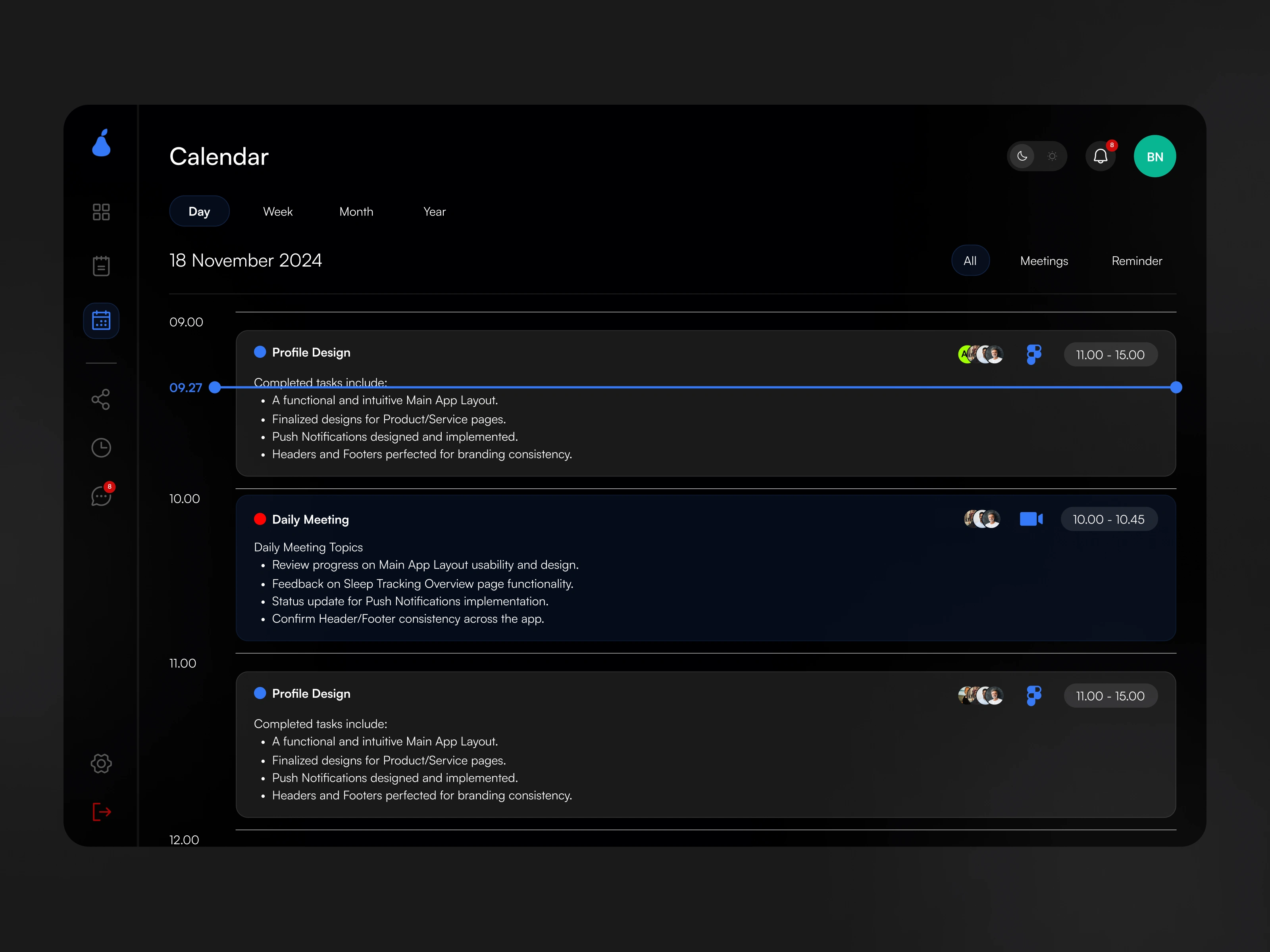The height and width of the screenshot is (952, 1270).
Task: Switch to dark mode moon toggle
Action: point(1022,156)
